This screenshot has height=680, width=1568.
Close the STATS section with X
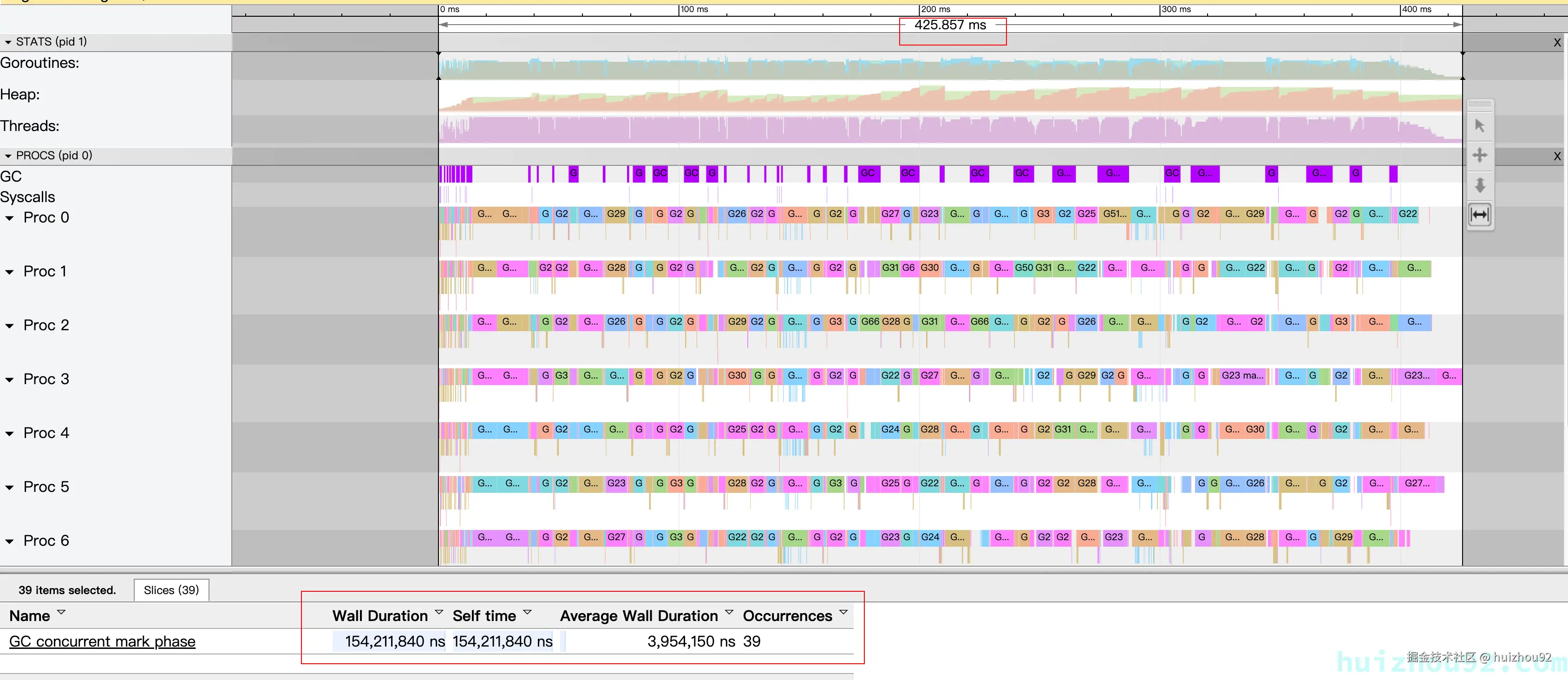coord(1556,43)
